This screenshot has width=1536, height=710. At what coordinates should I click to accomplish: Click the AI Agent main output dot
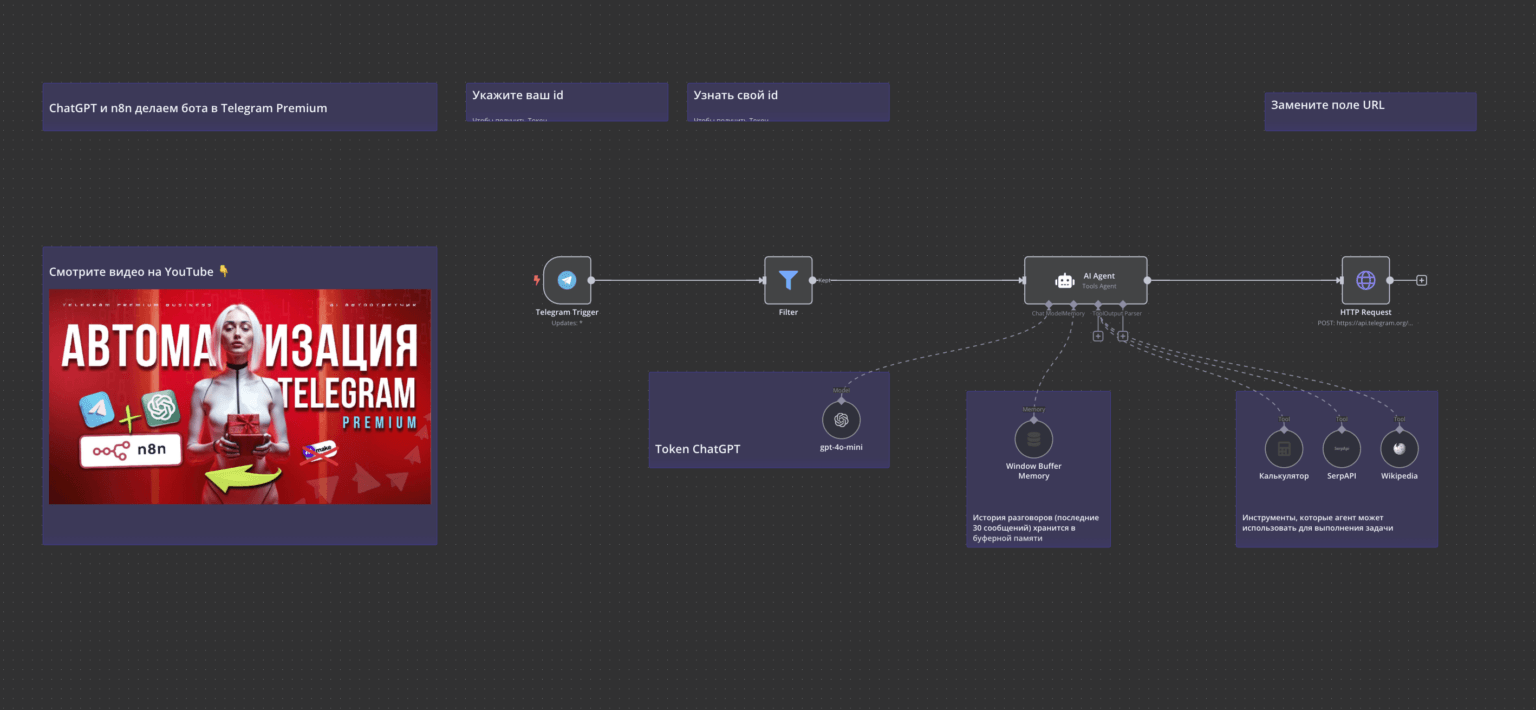pos(1148,280)
